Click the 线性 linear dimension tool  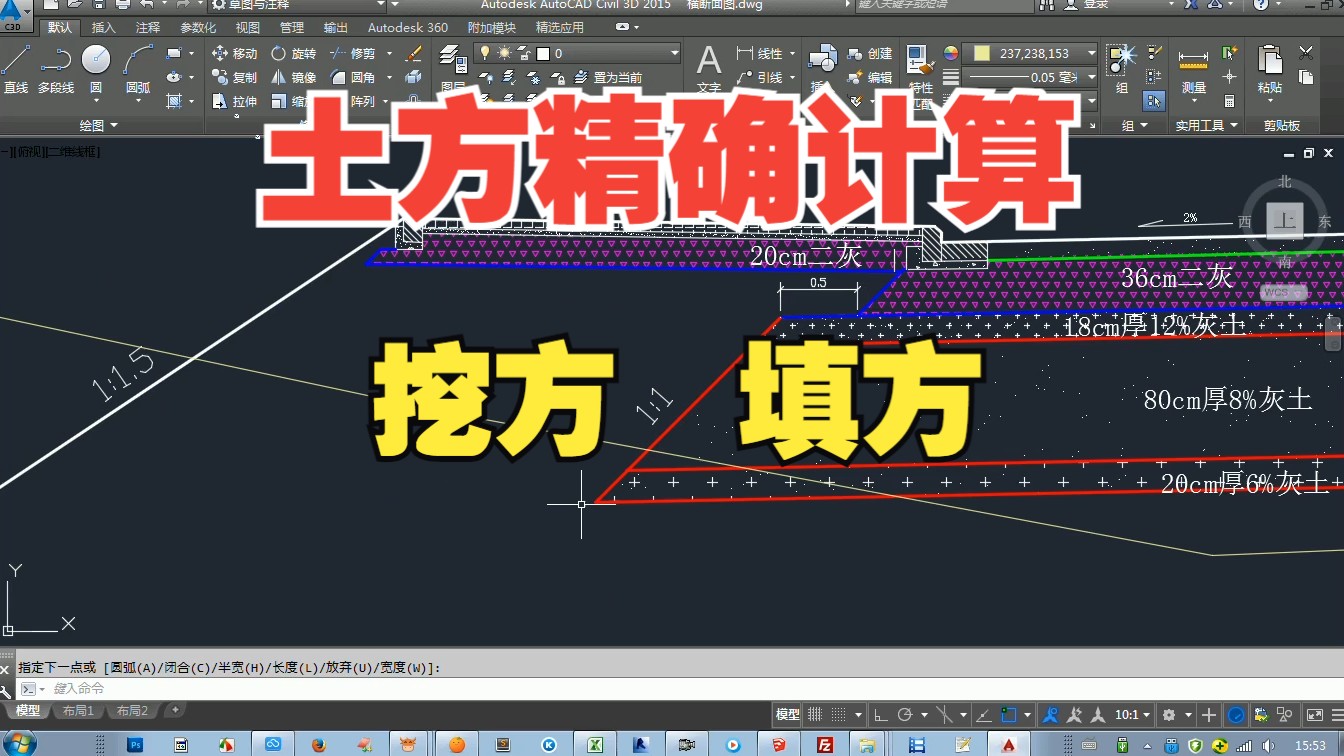(760, 53)
